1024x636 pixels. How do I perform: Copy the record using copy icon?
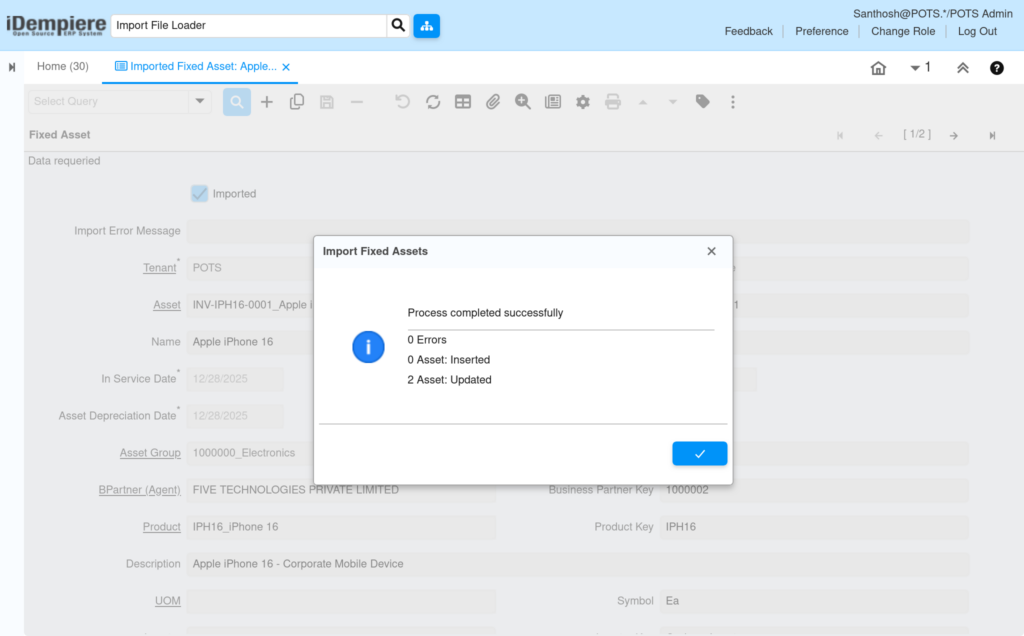[296, 102]
